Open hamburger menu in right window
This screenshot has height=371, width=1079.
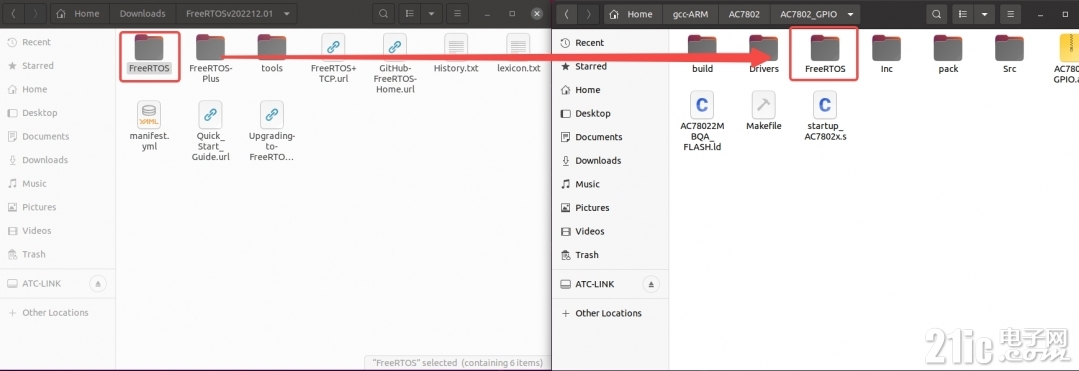click(x=1010, y=14)
